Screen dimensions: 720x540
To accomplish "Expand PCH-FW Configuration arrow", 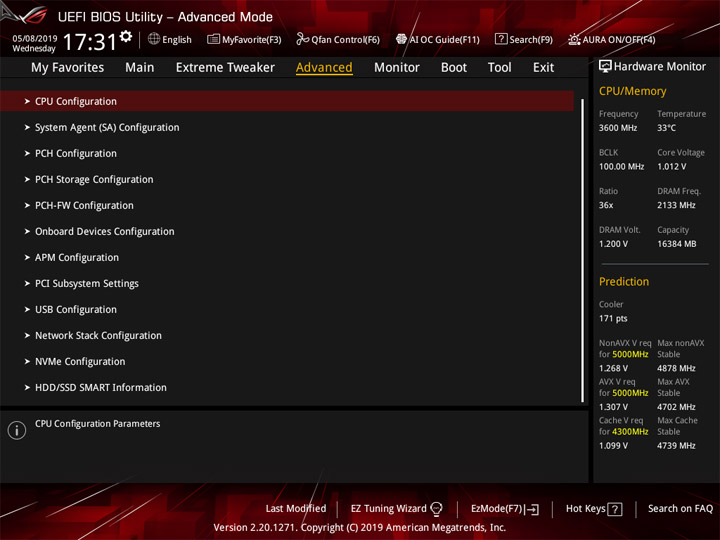I will coord(27,205).
